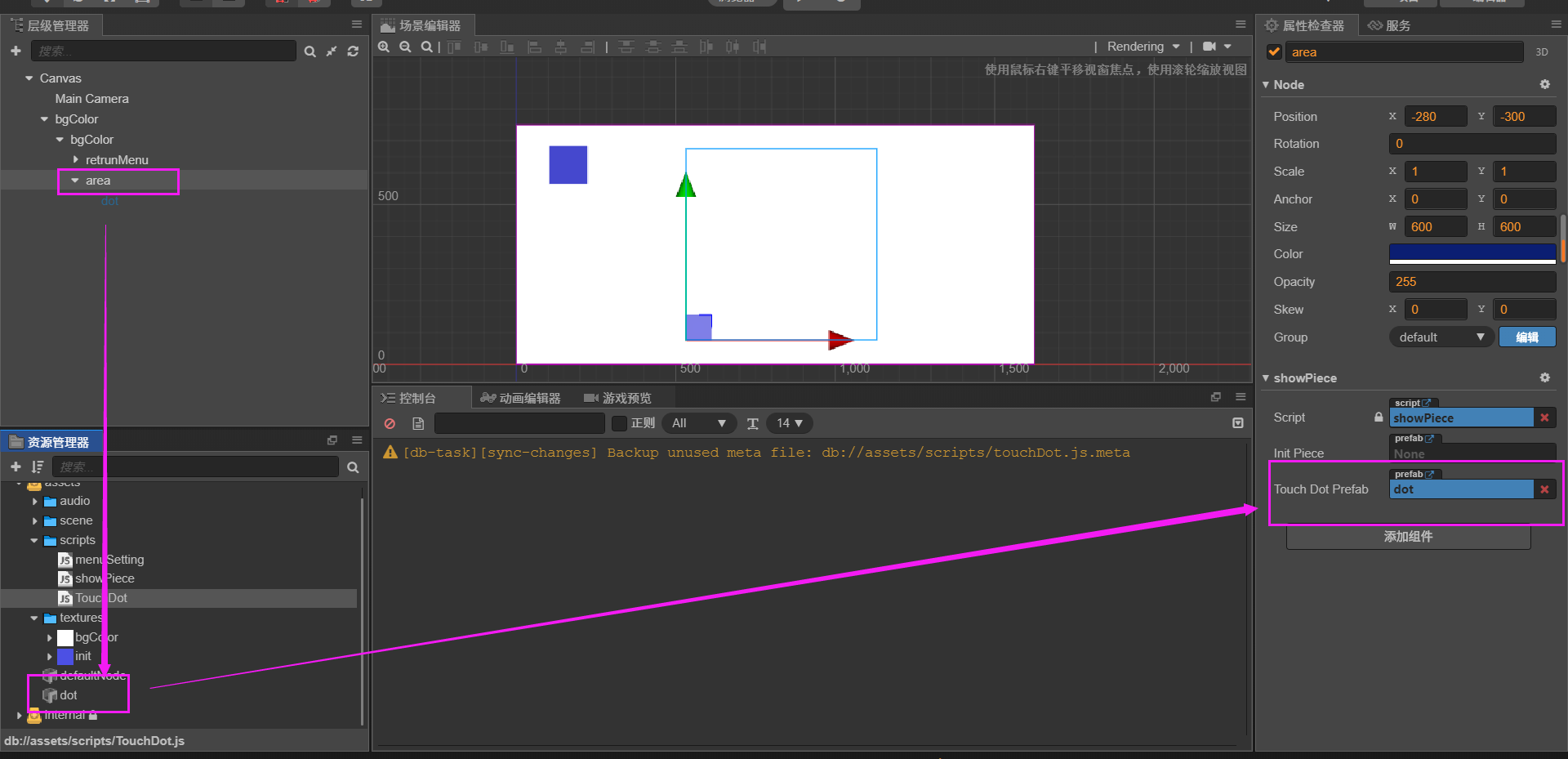Add a new node in hierarchy panel

click(16, 51)
